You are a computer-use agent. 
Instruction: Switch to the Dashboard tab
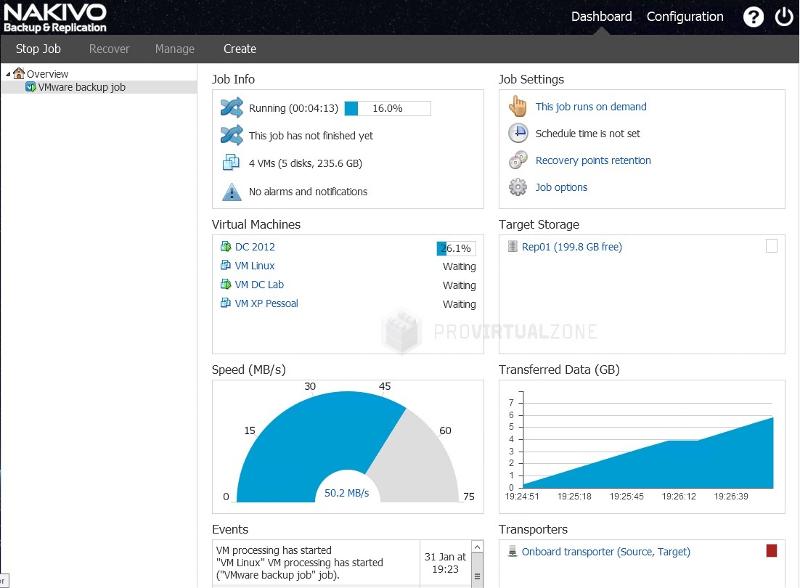pos(602,17)
